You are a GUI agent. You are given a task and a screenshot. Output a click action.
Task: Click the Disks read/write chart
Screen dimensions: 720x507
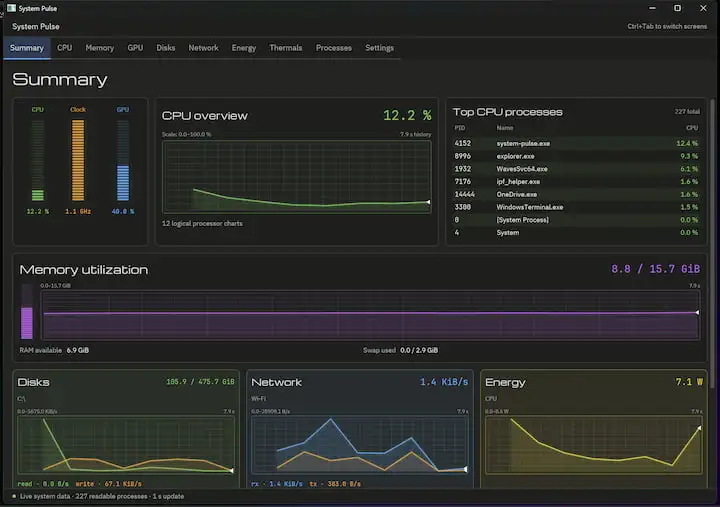coord(126,445)
